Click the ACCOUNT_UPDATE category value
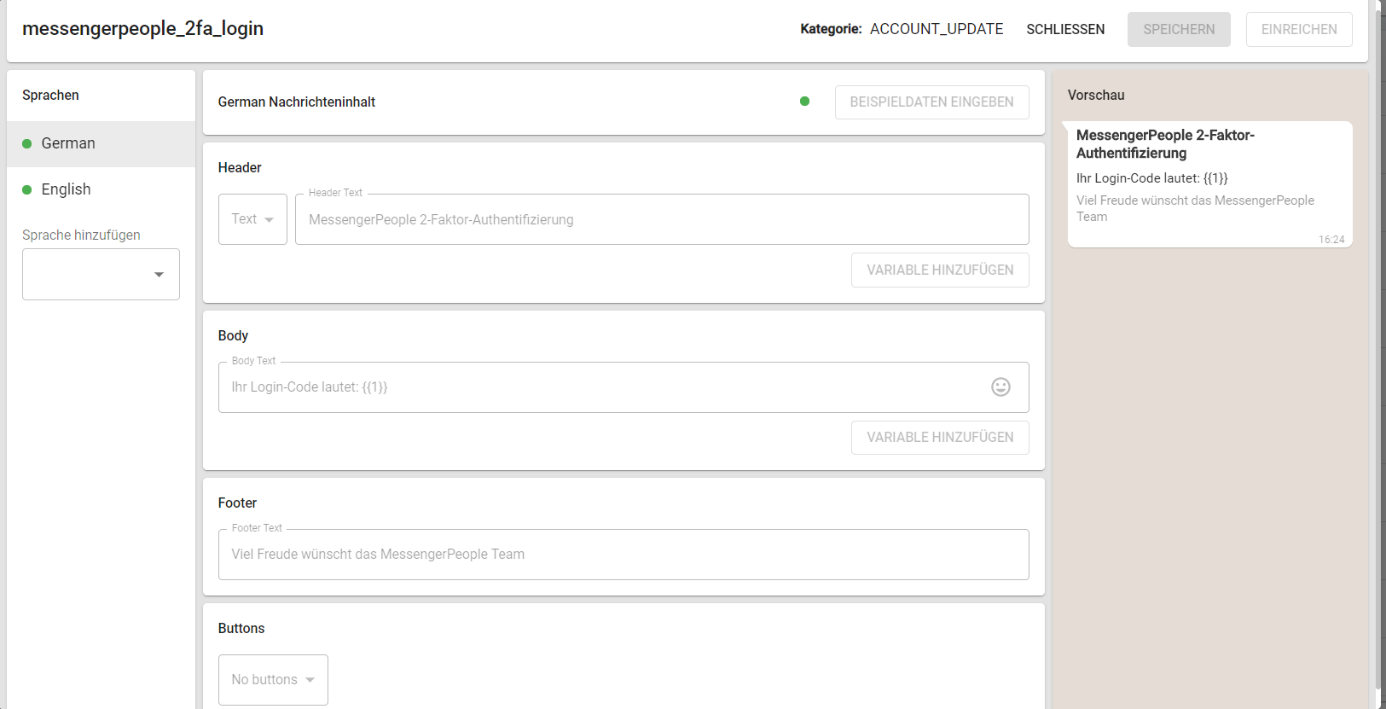 point(936,29)
